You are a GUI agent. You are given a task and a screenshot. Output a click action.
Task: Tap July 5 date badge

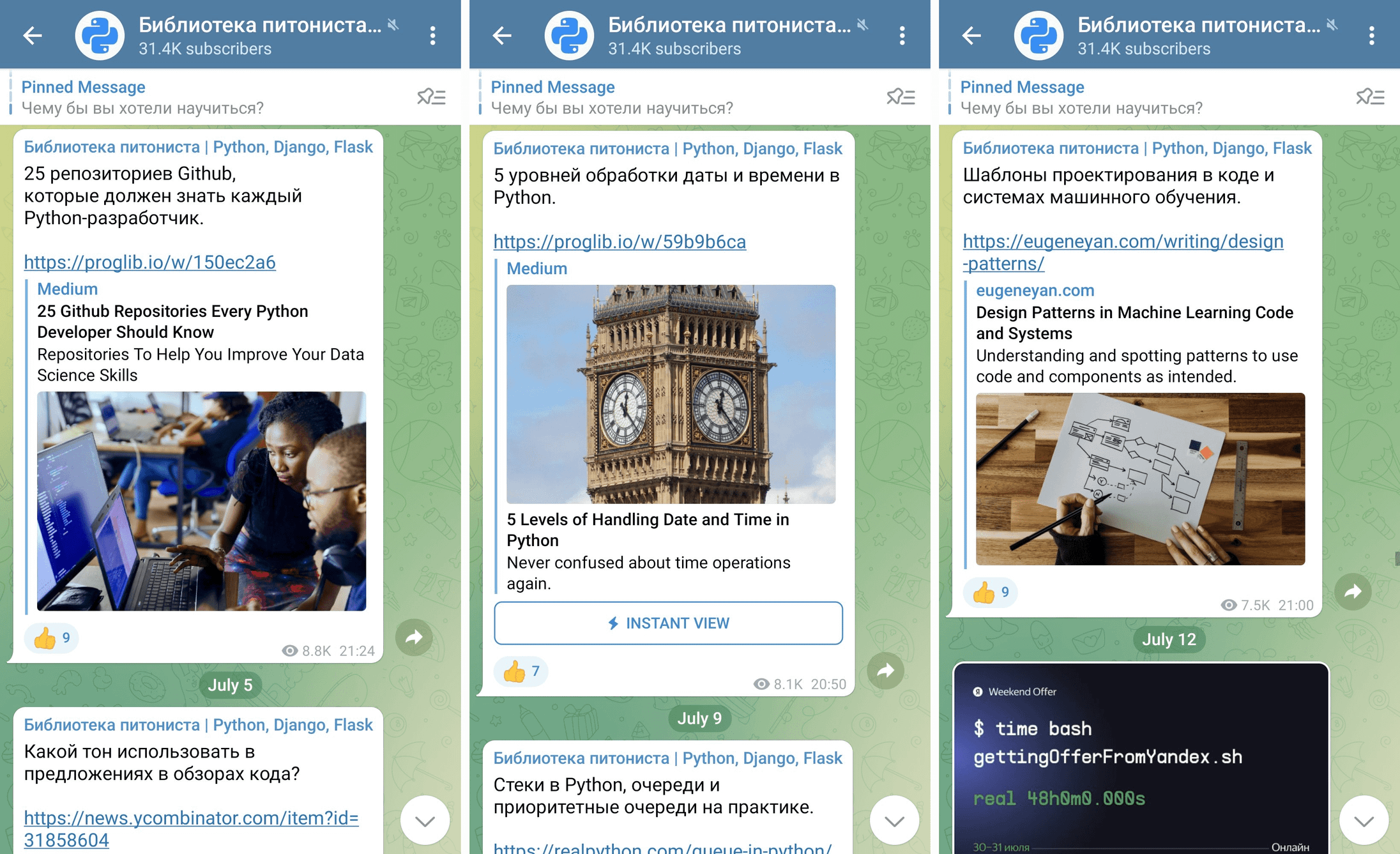point(230,685)
